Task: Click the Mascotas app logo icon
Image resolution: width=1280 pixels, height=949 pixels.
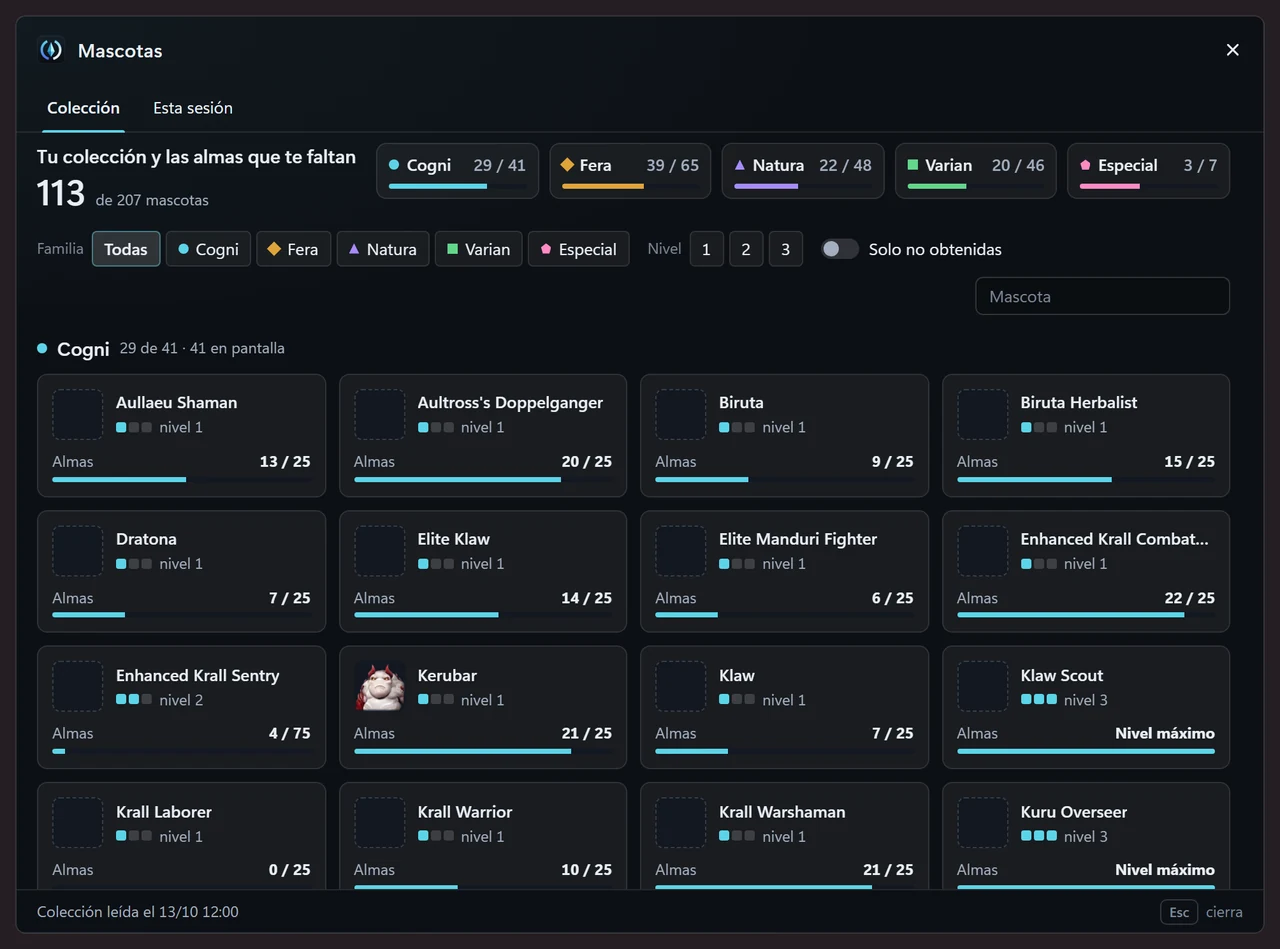Action: (x=51, y=50)
